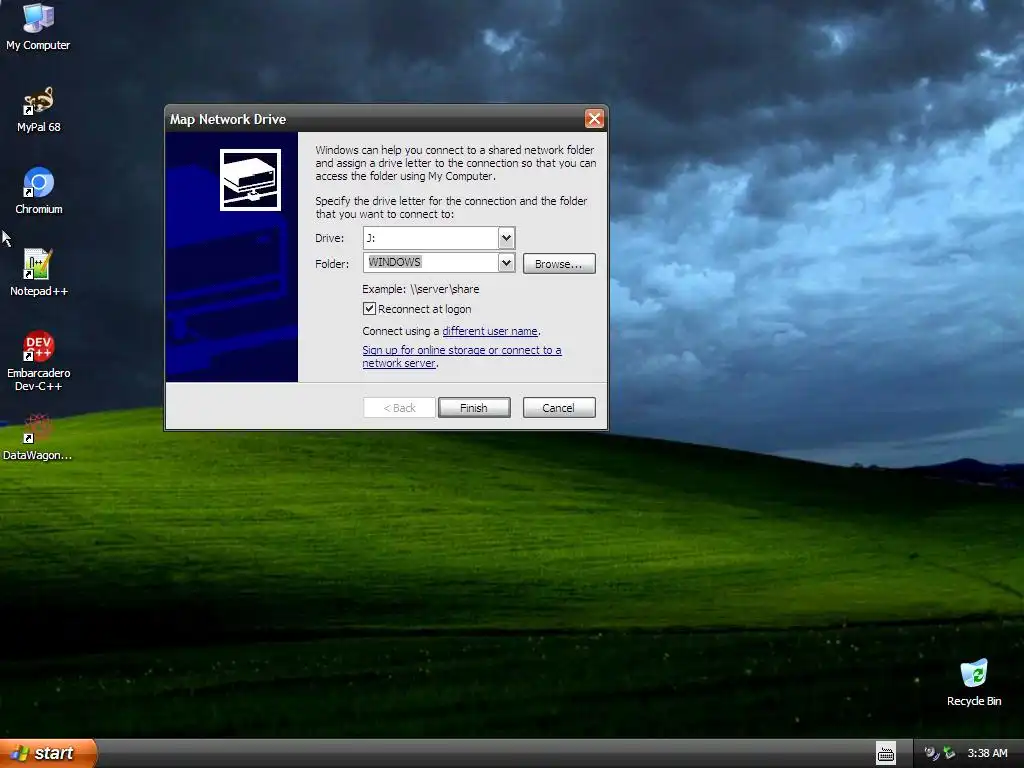1024x768 pixels.
Task: Select the Embarcadero Dev-C++ shortcut
Action: [x=39, y=360]
